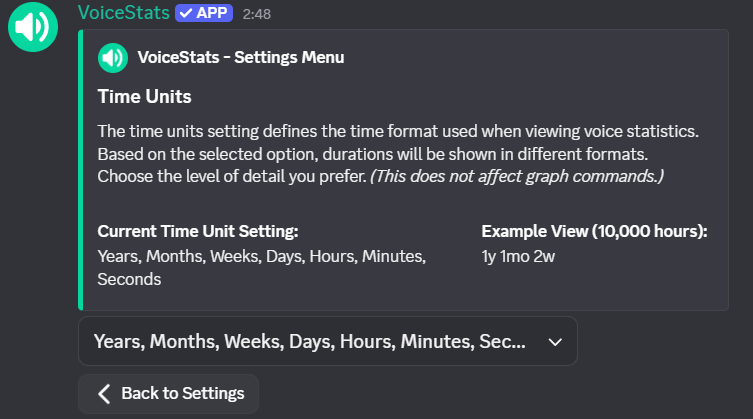Click the verified checkmark in the APP badge

point(186,14)
